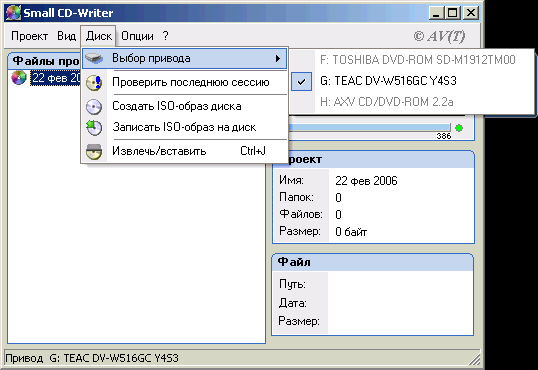Click the Путь: label in Файл panel
Screen dimensions: 538x370
click(x=292, y=285)
